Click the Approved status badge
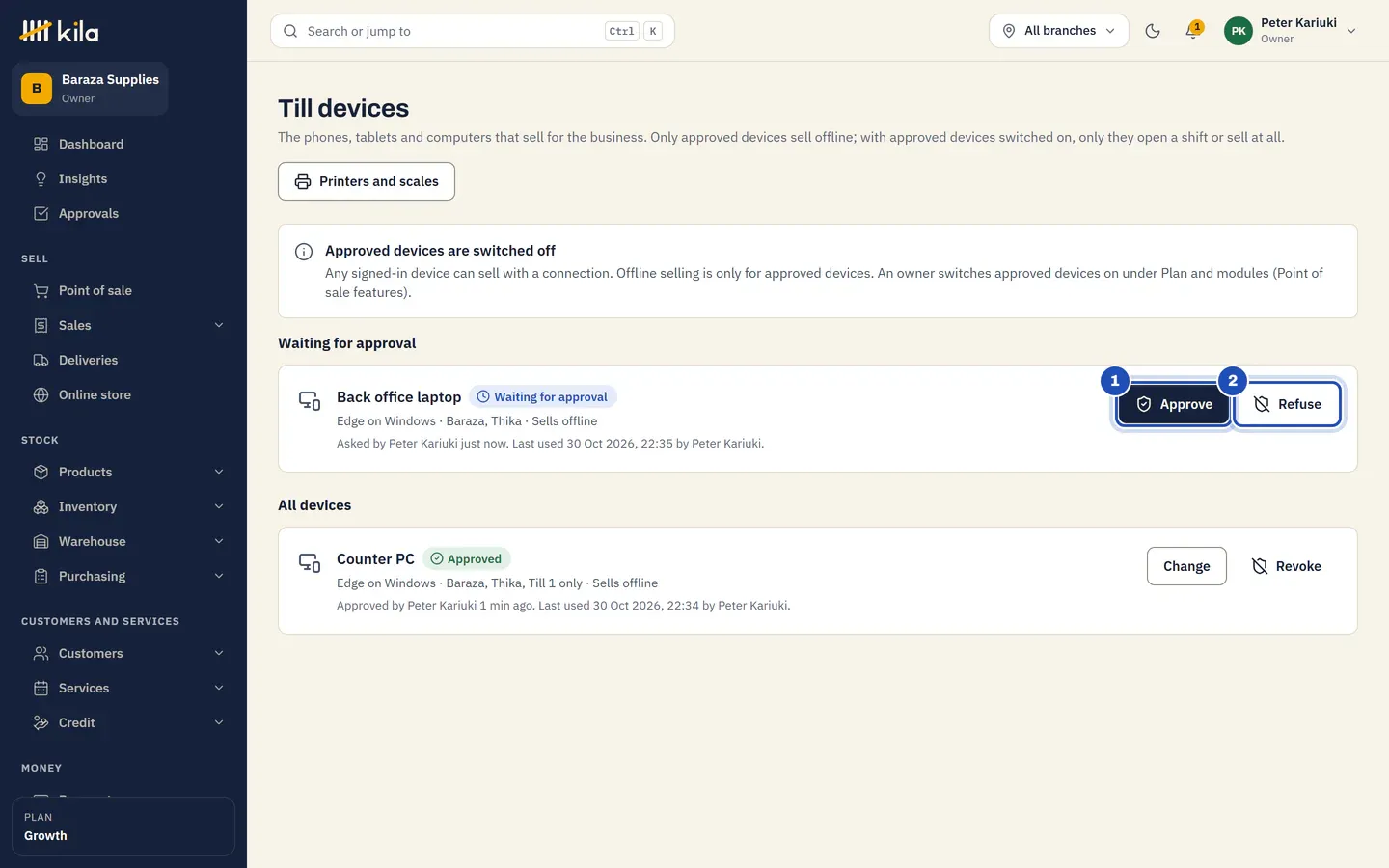 tap(467, 559)
